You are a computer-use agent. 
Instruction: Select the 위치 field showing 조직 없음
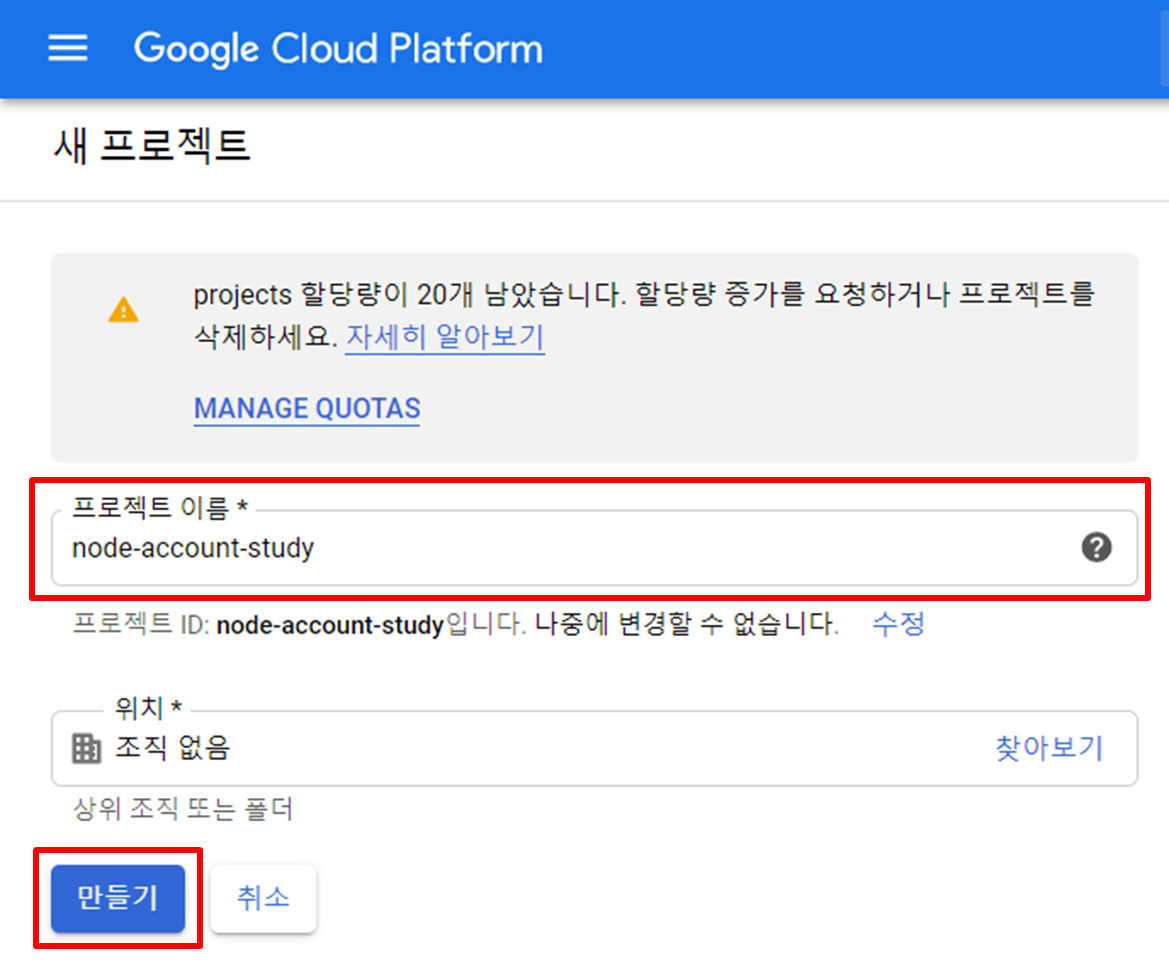594,748
